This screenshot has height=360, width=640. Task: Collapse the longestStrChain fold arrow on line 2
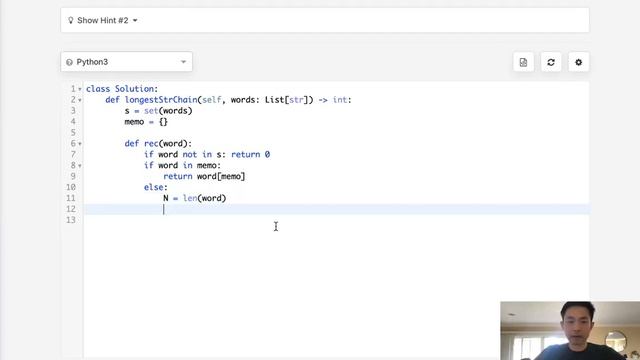click(x=80, y=100)
